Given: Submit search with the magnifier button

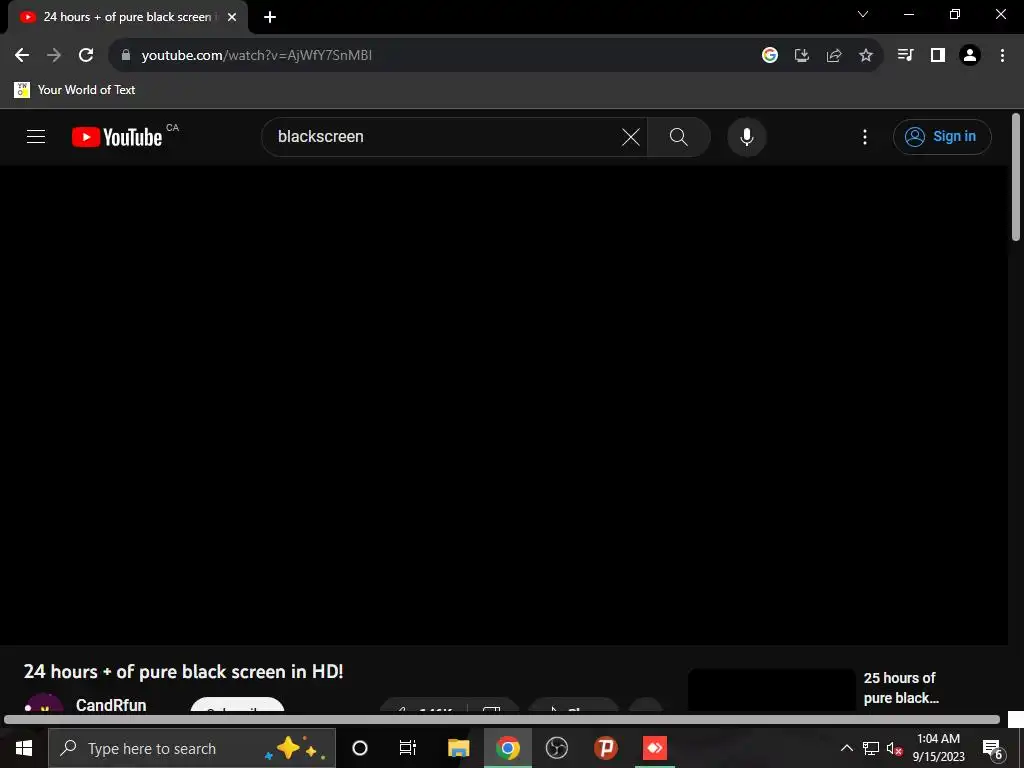Looking at the screenshot, I should point(679,137).
